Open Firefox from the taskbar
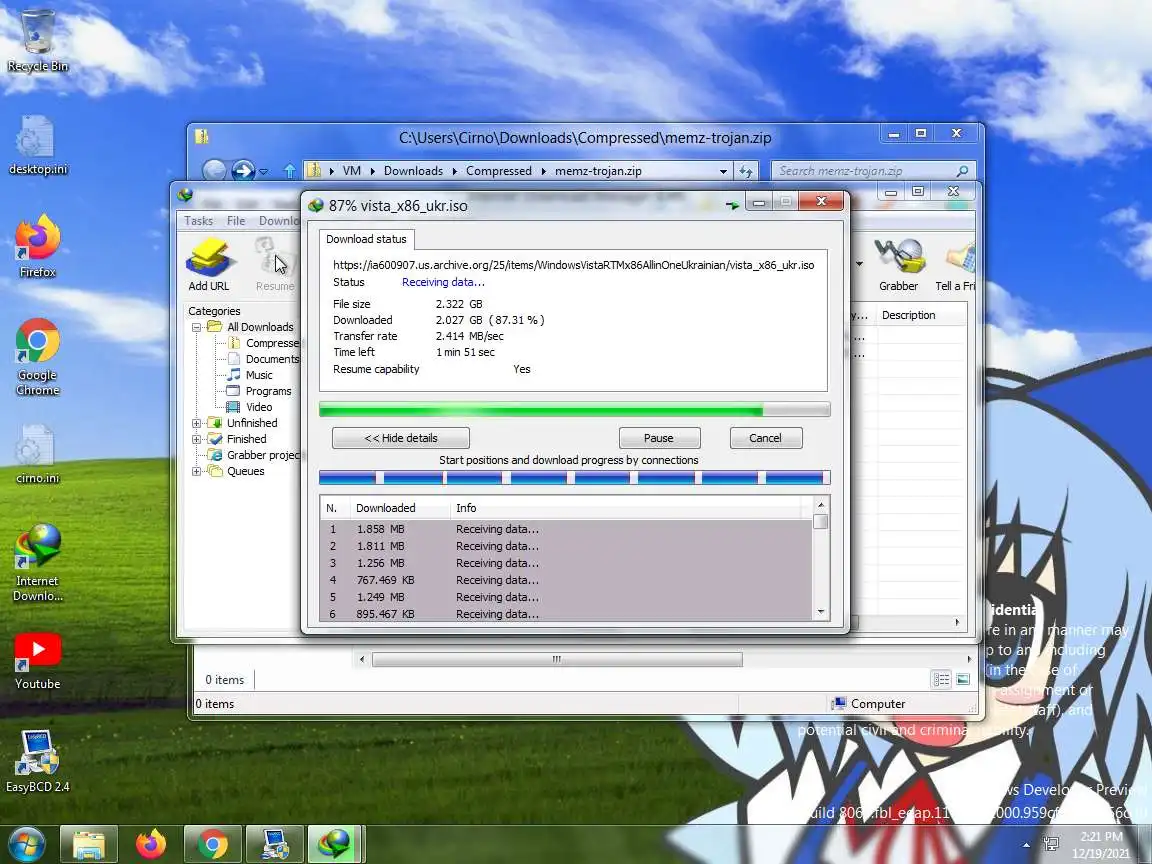The width and height of the screenshot is (1152, 864). pos(151,844)
